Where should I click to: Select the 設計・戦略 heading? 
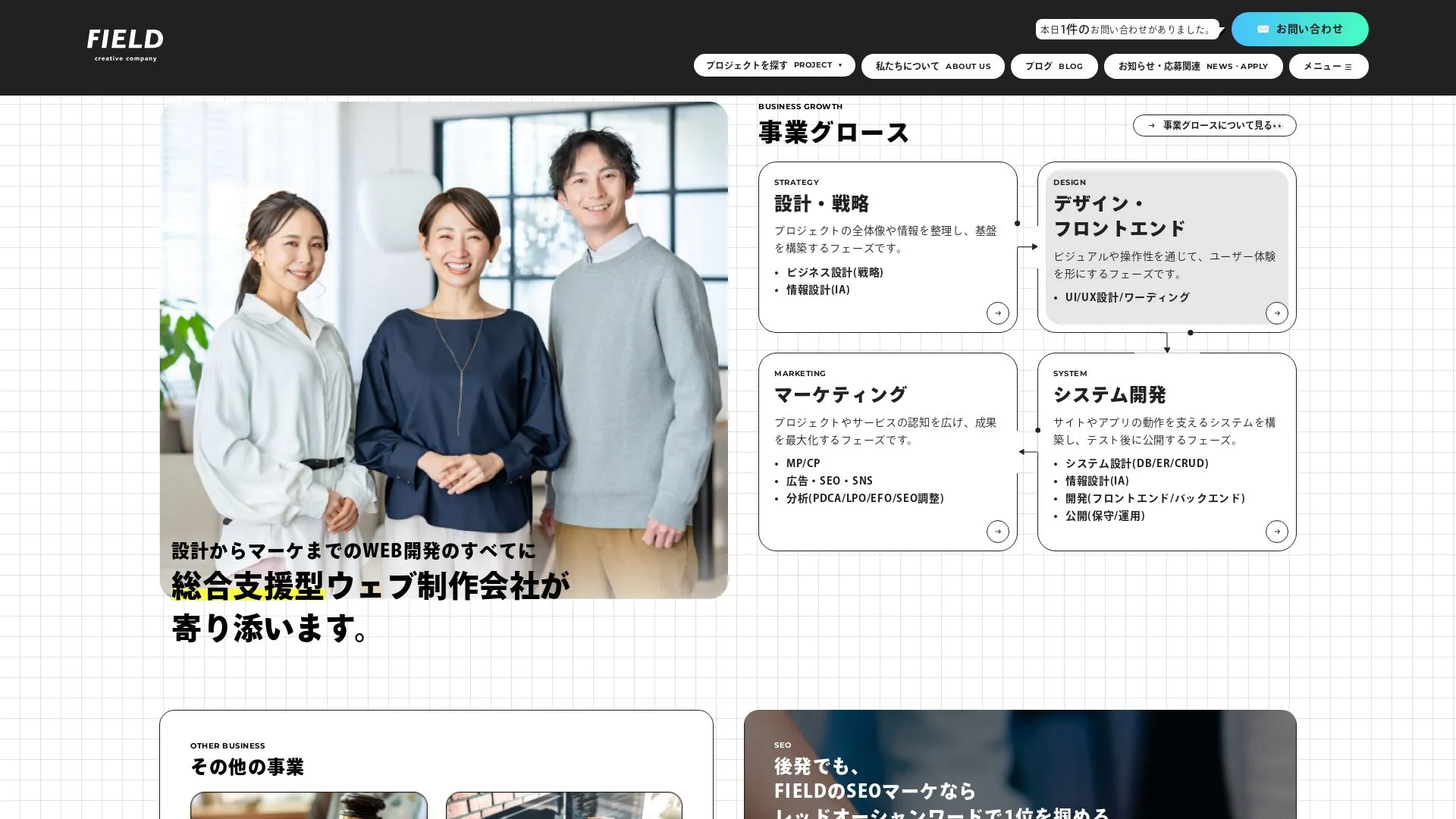pos(821,203)
